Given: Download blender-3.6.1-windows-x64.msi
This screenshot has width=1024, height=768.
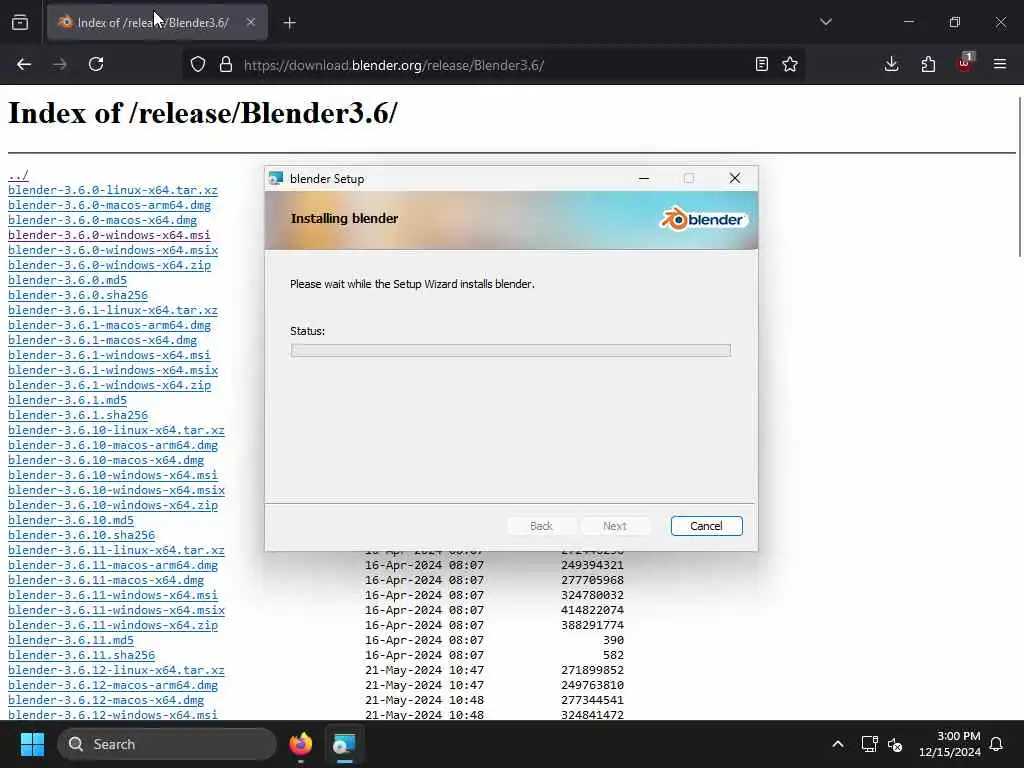Looking at the screenshot, I should 109,355.
